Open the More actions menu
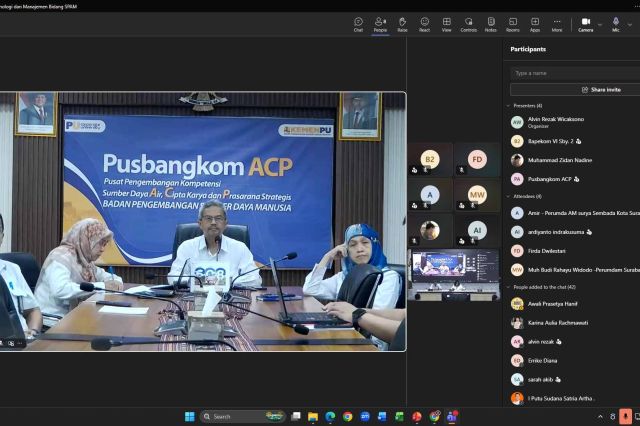Image resolution: width=640 pixels, height=426 pixels. point(557,24)
